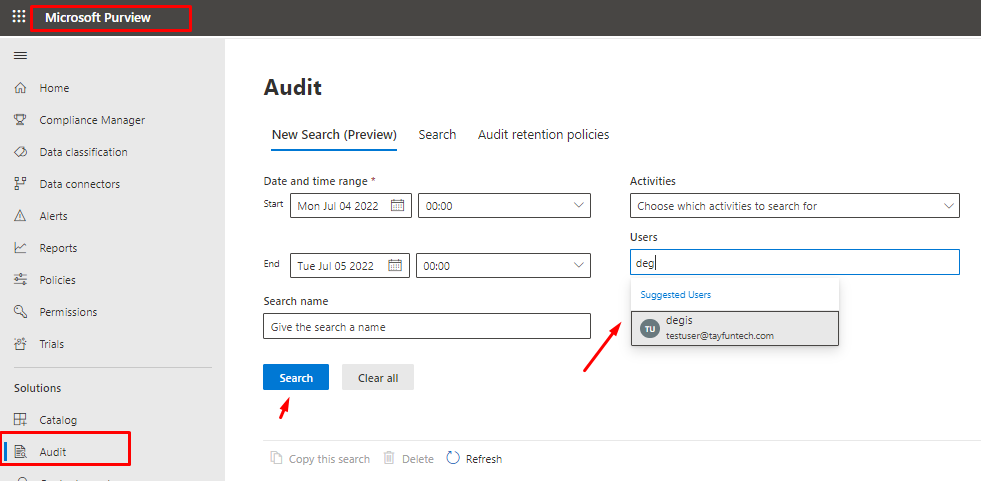Click the Home house icon

20,88
